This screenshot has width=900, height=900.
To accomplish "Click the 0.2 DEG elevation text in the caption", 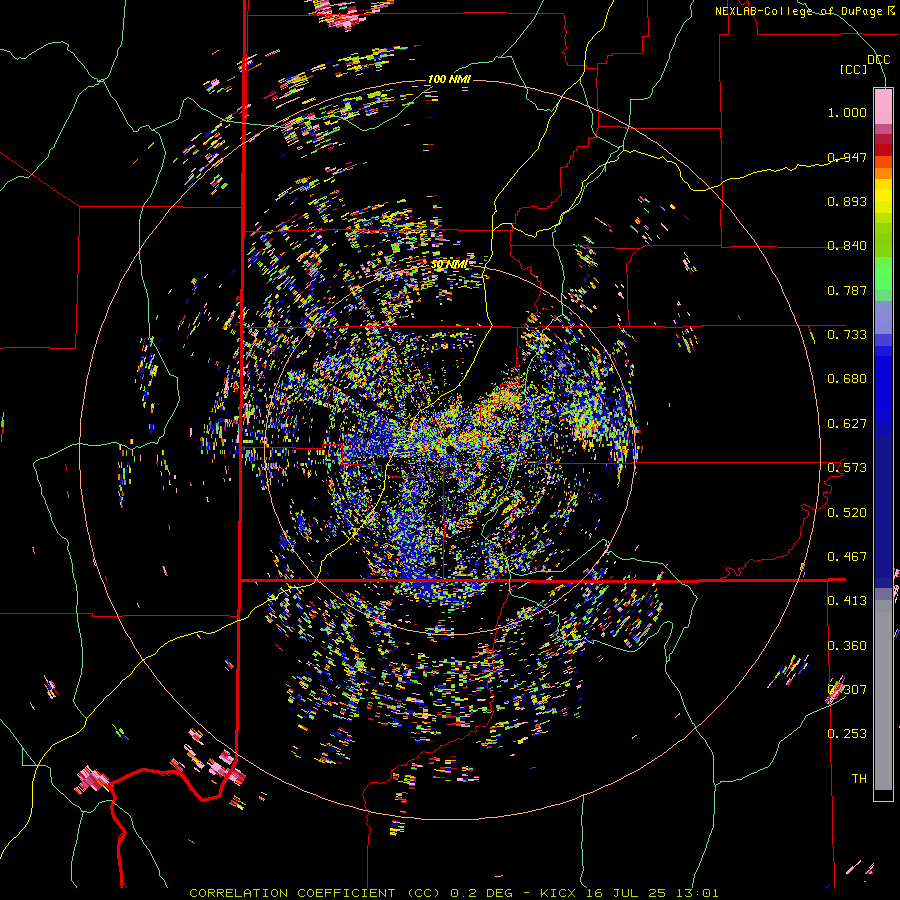I will (x=480, y=893).
